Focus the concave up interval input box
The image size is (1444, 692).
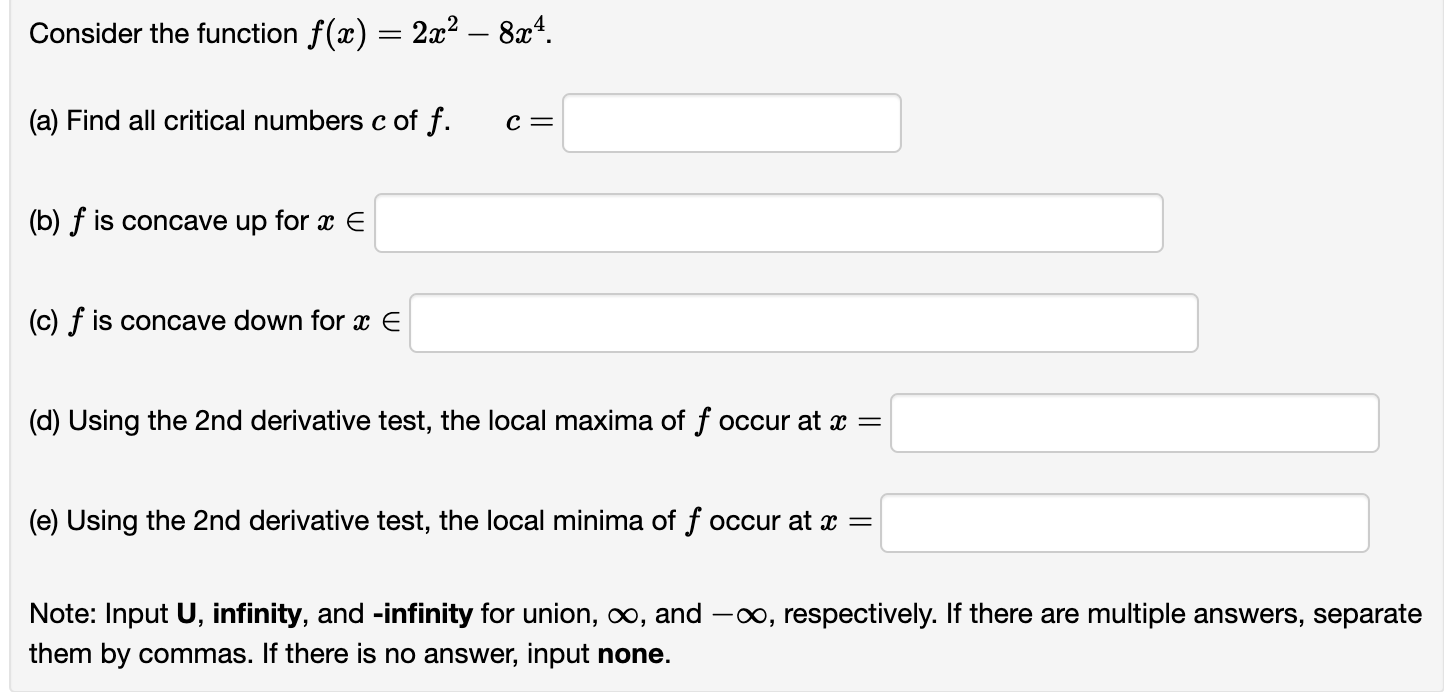click(767, 222)
